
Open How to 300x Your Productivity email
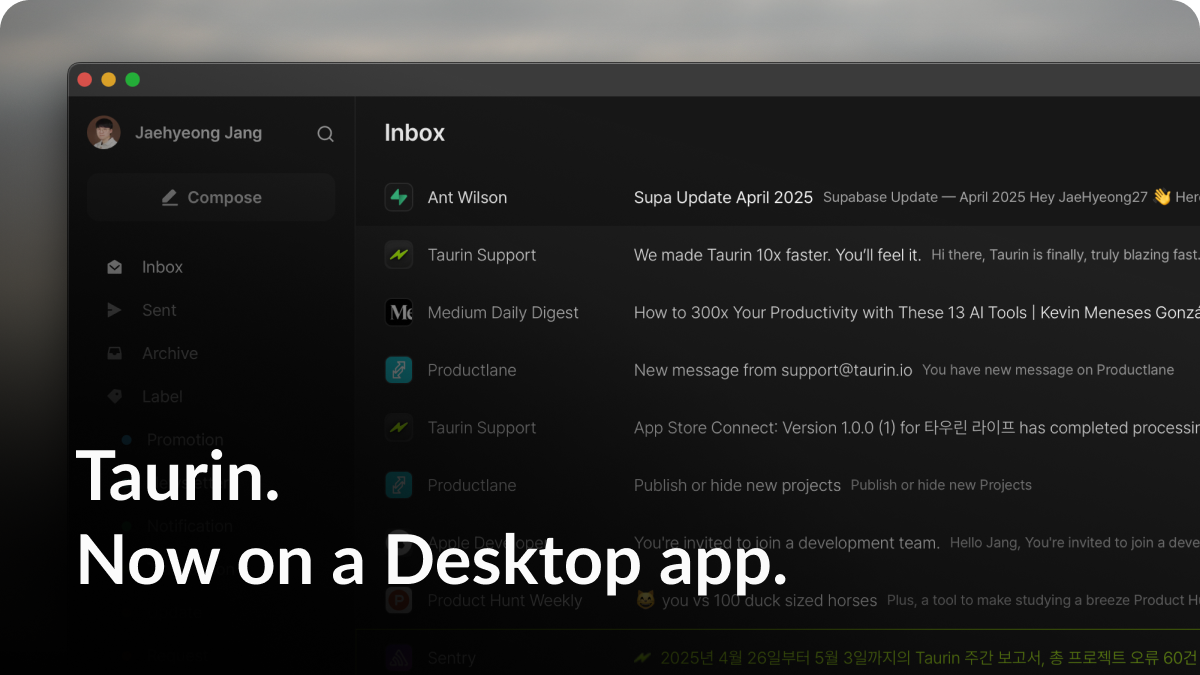pos(917,313)
